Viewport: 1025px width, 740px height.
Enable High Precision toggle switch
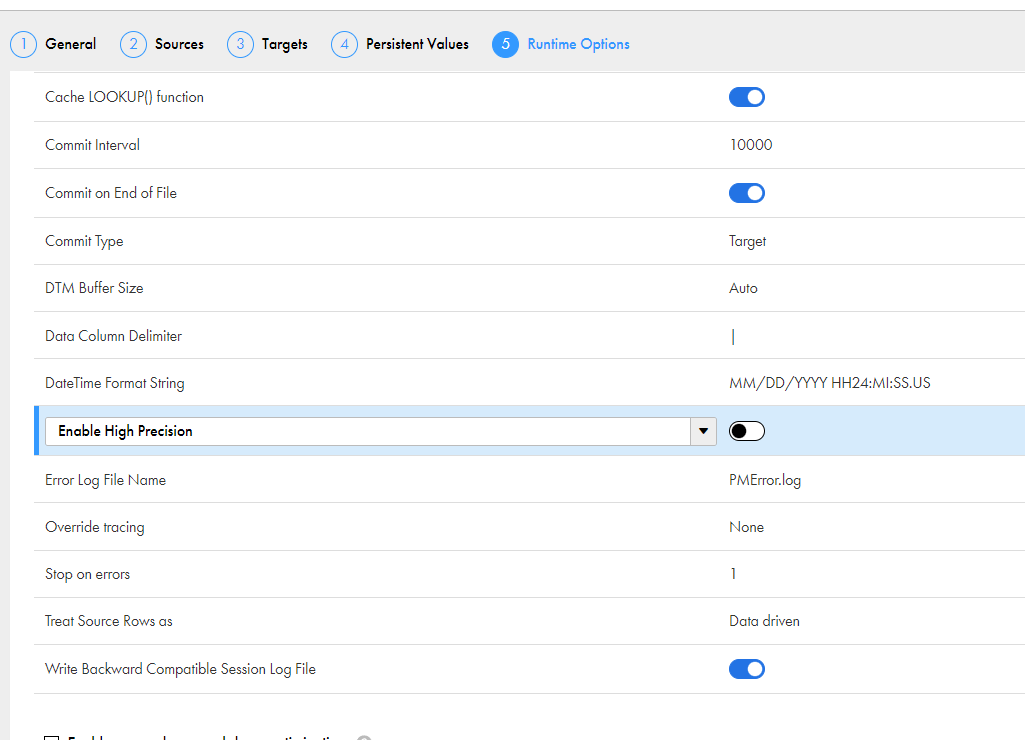(x=747, y=431)
